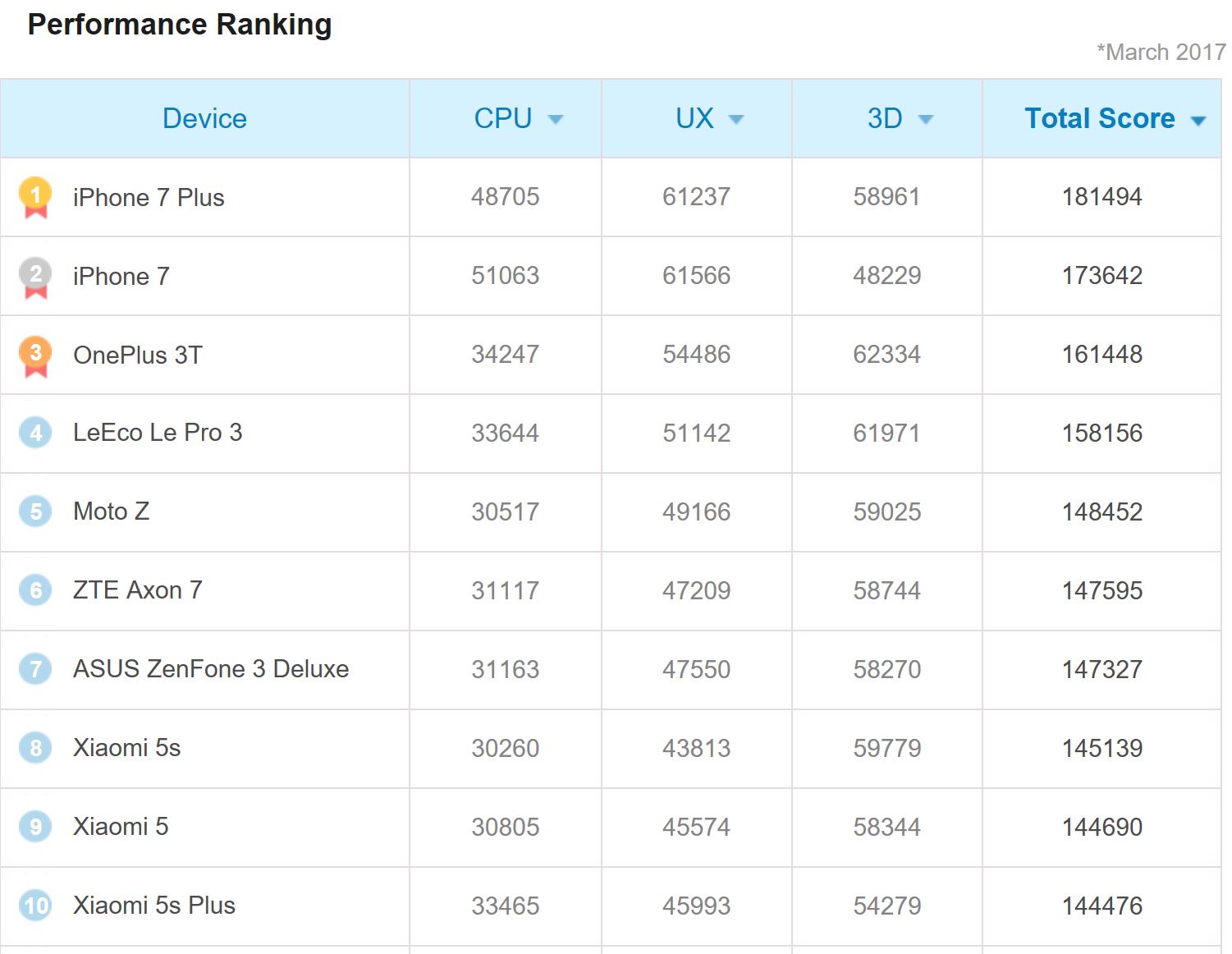Click the rank 9 badge beside Xiaomi 5
Image resolution: width=1232 pixels, height=954 pixels.
click(35, 827)
